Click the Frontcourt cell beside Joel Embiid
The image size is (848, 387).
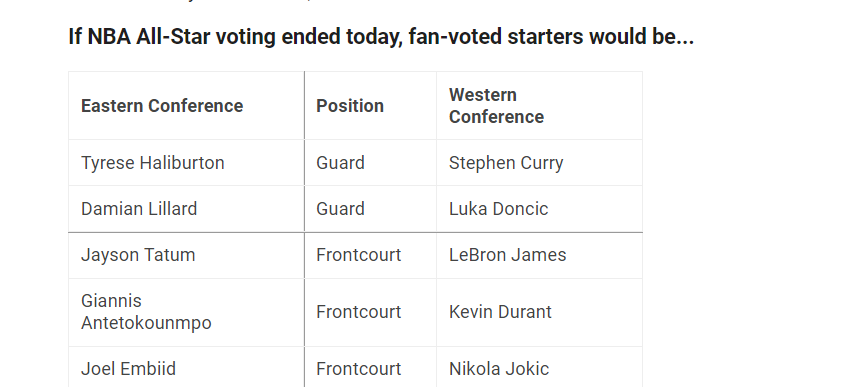click(370, 369)
